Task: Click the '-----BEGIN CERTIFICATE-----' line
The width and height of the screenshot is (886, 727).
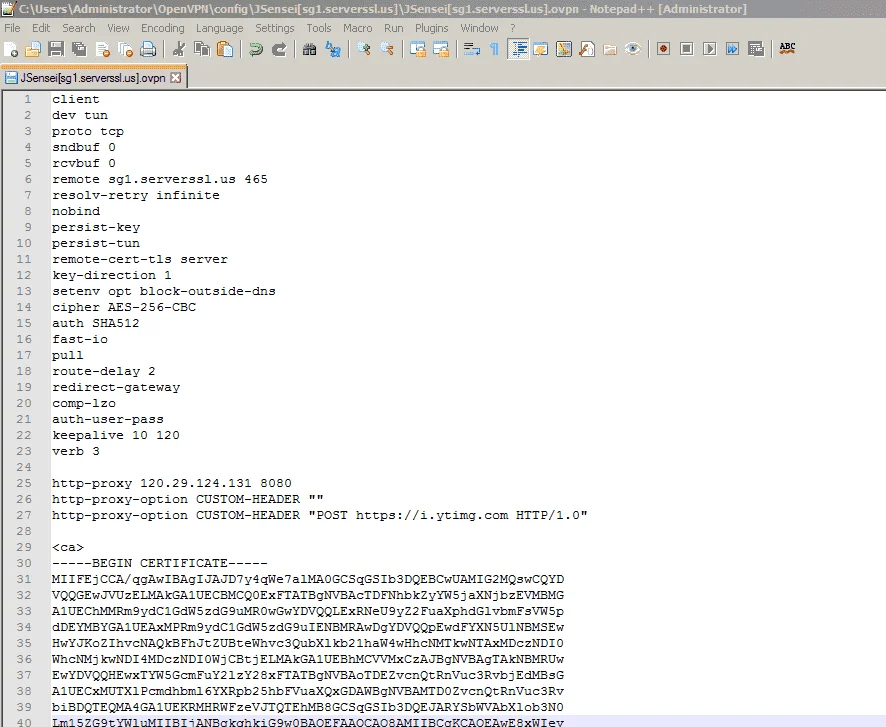Action: 160,563
